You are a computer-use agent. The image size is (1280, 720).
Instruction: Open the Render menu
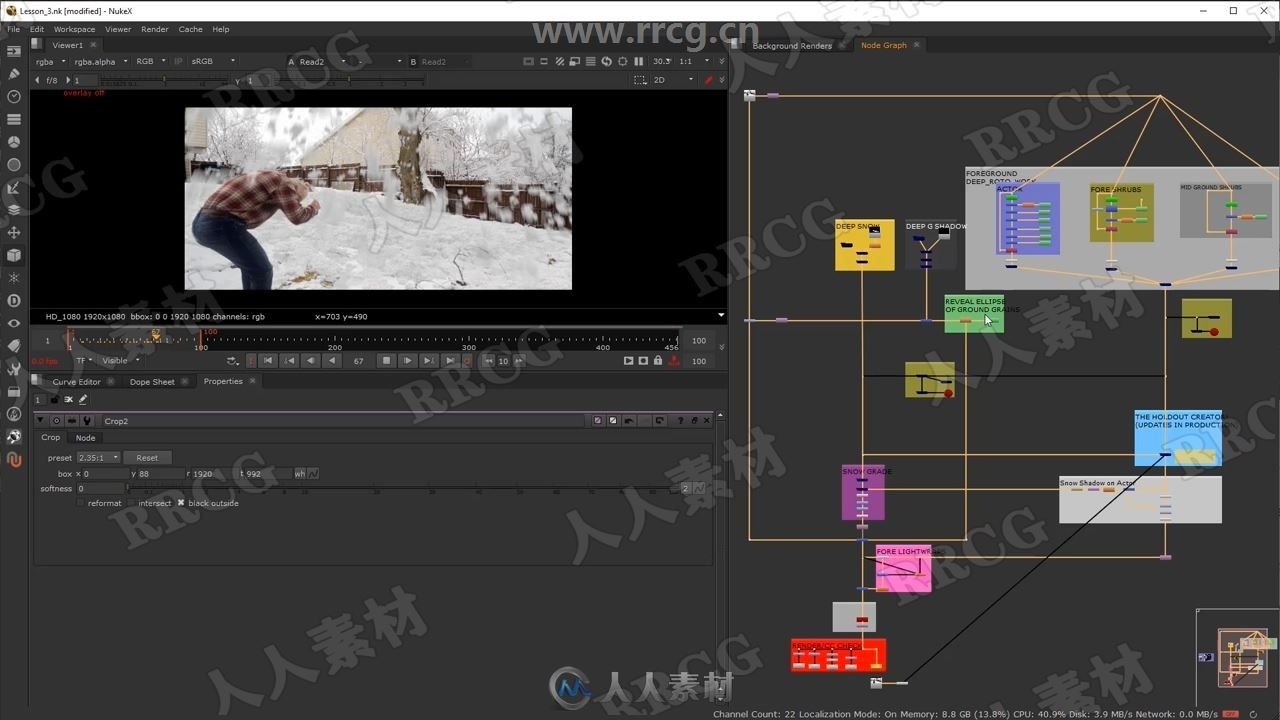(155, 29)
